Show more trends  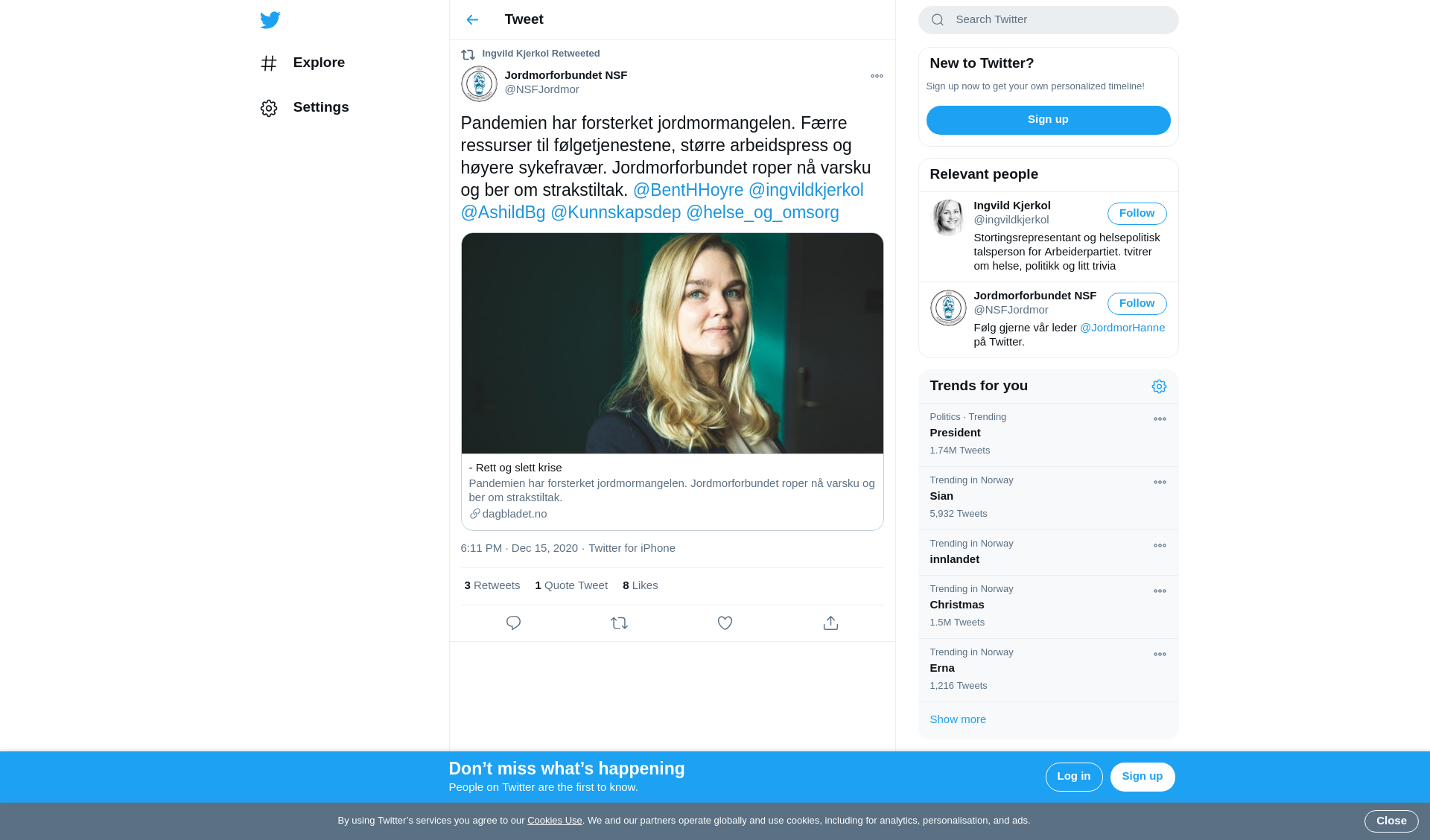(x=958, y=719)
